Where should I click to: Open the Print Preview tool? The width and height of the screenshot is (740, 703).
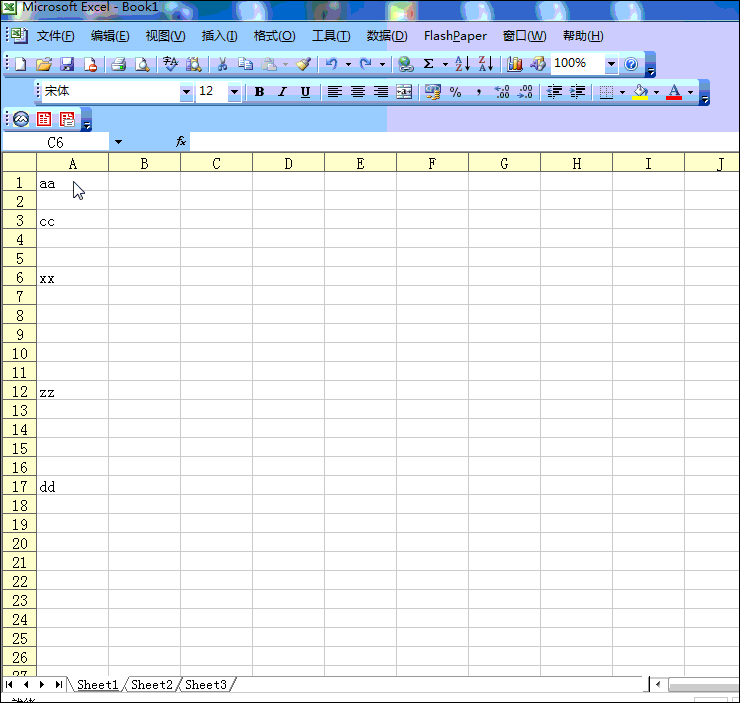point(141,64)
